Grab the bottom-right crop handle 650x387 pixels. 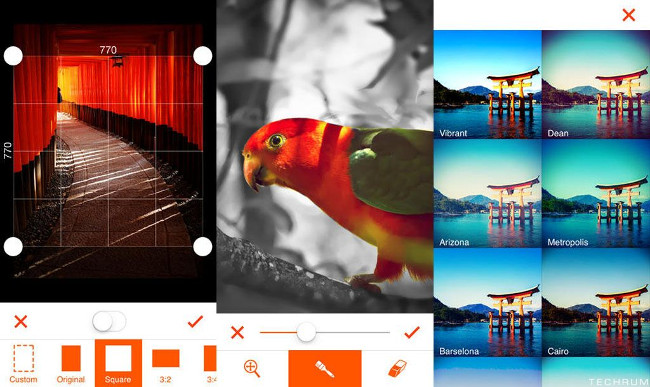203,247
